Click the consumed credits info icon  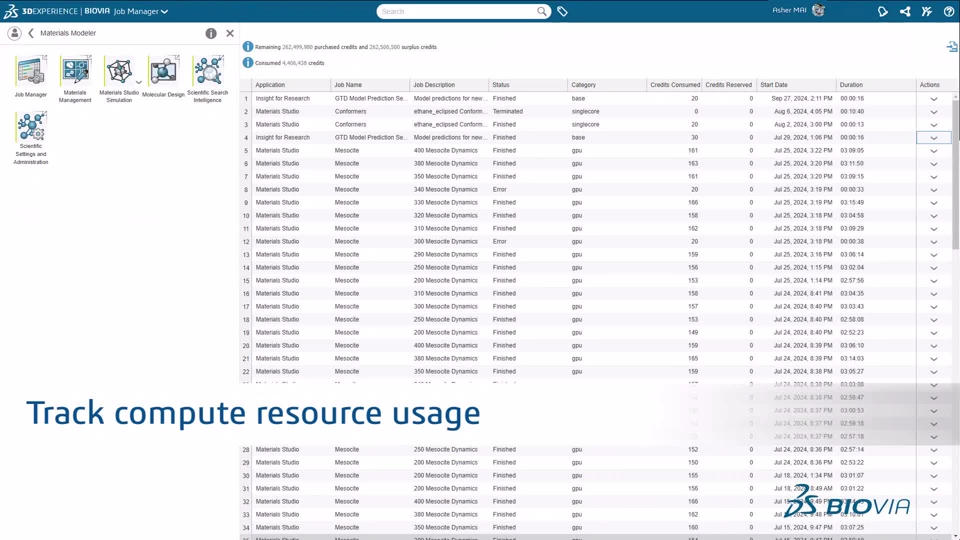point(247,62)
